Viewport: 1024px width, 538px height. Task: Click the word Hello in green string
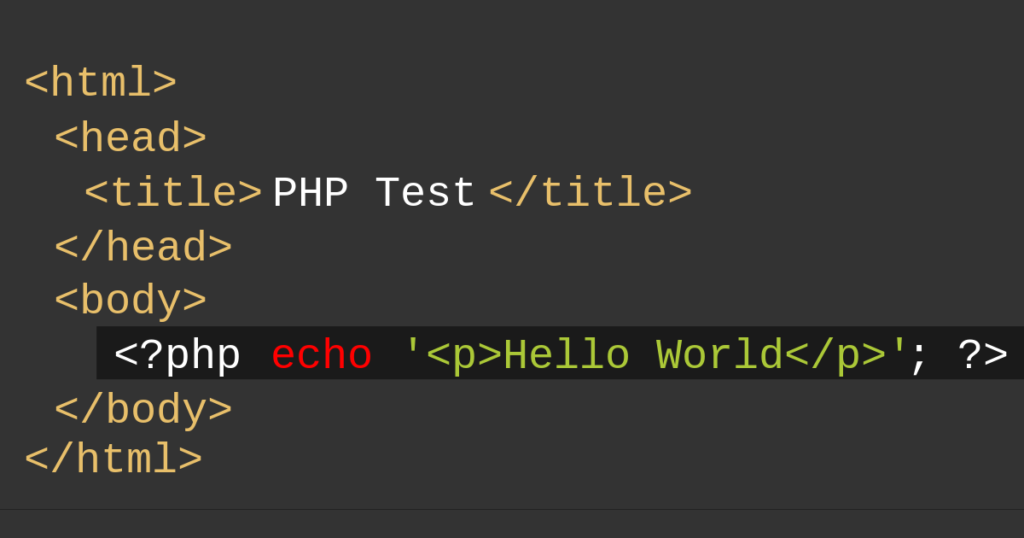pos(567,355)
